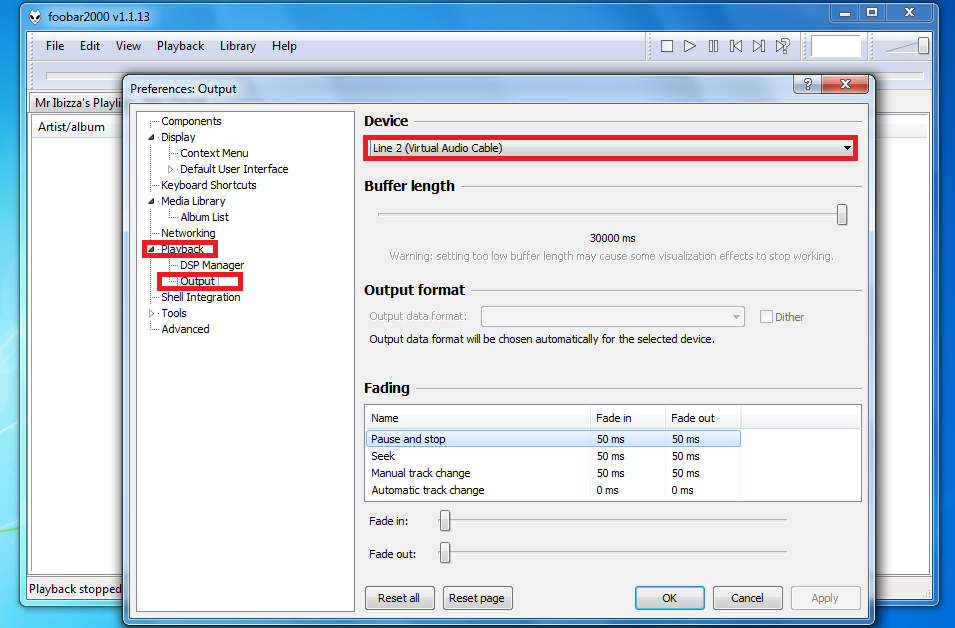Click the Apply button
Screen dimensions: 955x628
825,598
